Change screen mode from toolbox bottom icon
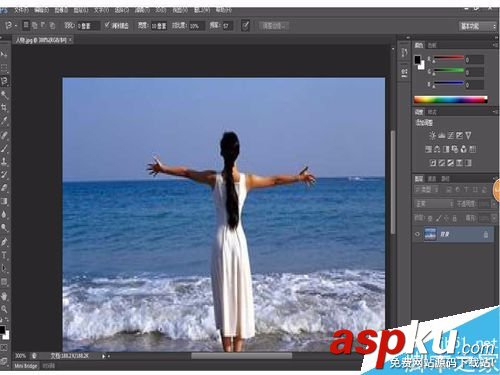This screenshot has width=500, height=375. (4, 361)
